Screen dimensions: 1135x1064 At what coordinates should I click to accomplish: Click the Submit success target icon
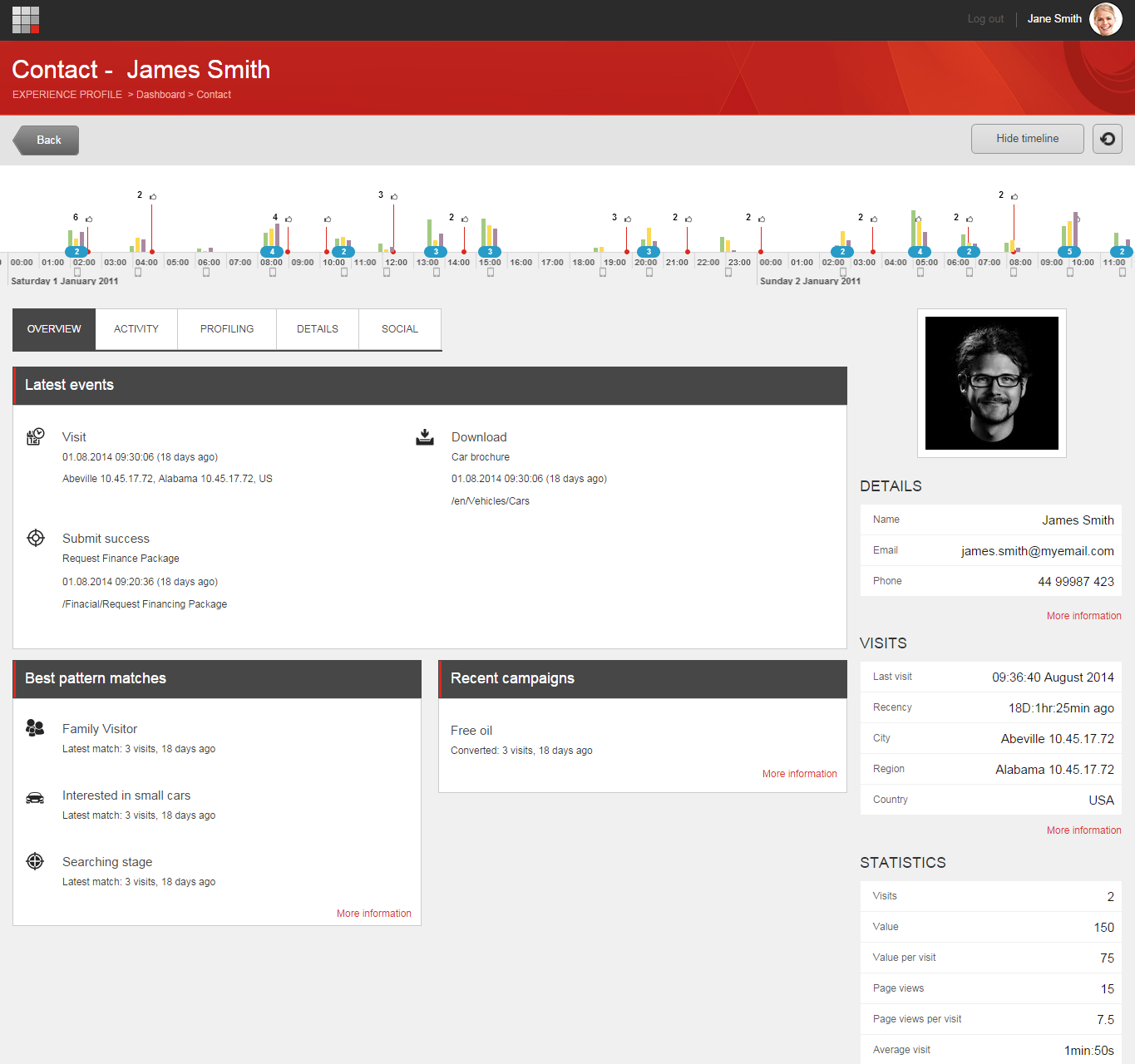point(36,538)
